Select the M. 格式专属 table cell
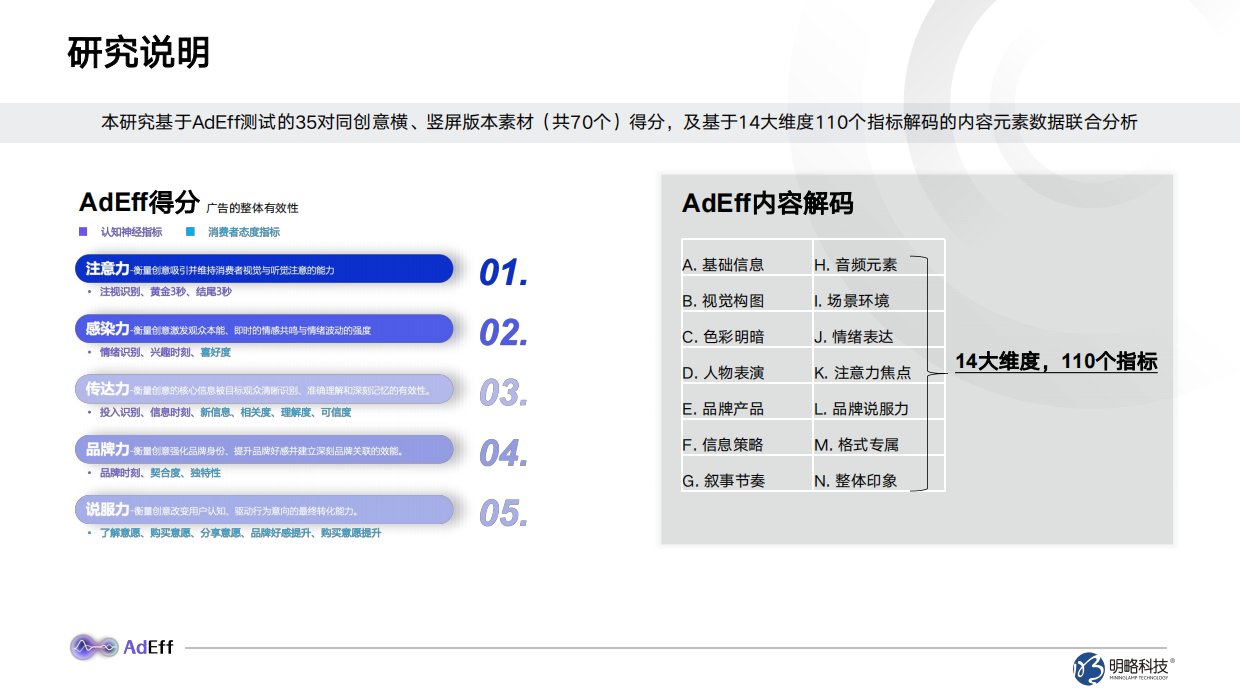 pos(879,438)
